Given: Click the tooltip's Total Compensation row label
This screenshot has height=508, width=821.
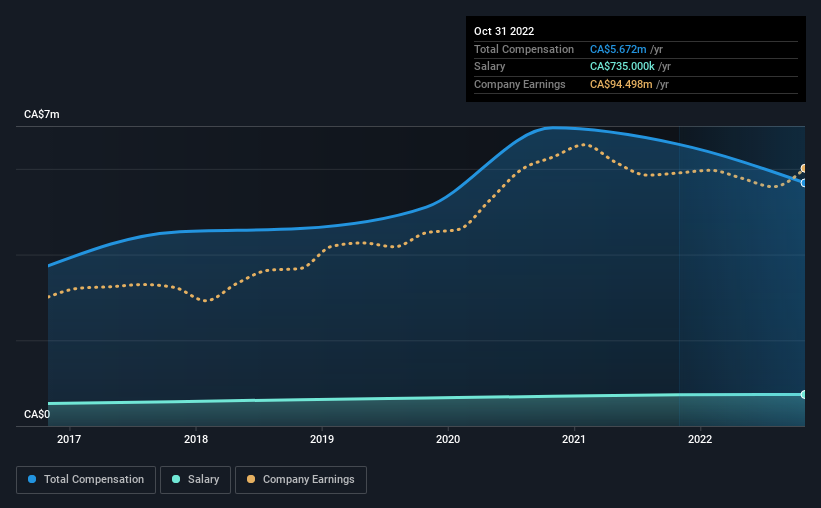Looking at the screenshot, I should [524, 49].
